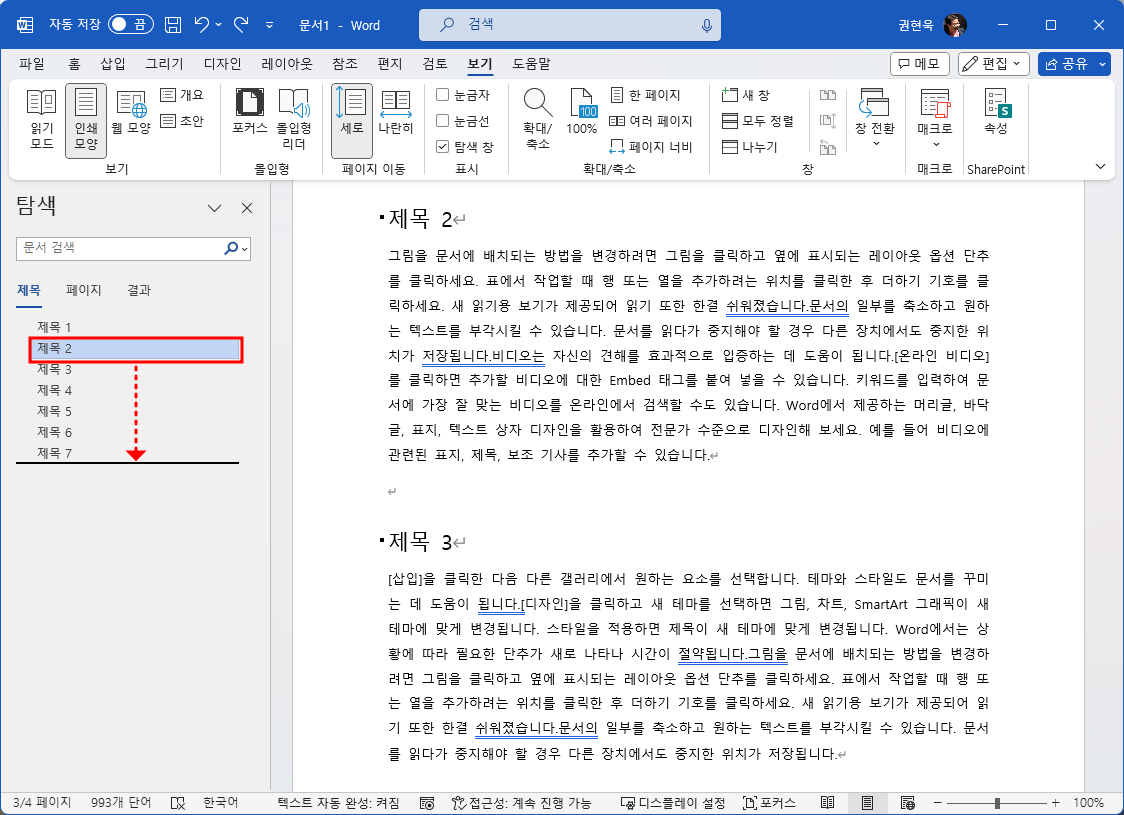Open the 검토 tab
Screen dimensions: 1124x815
[x=434, y=64]
